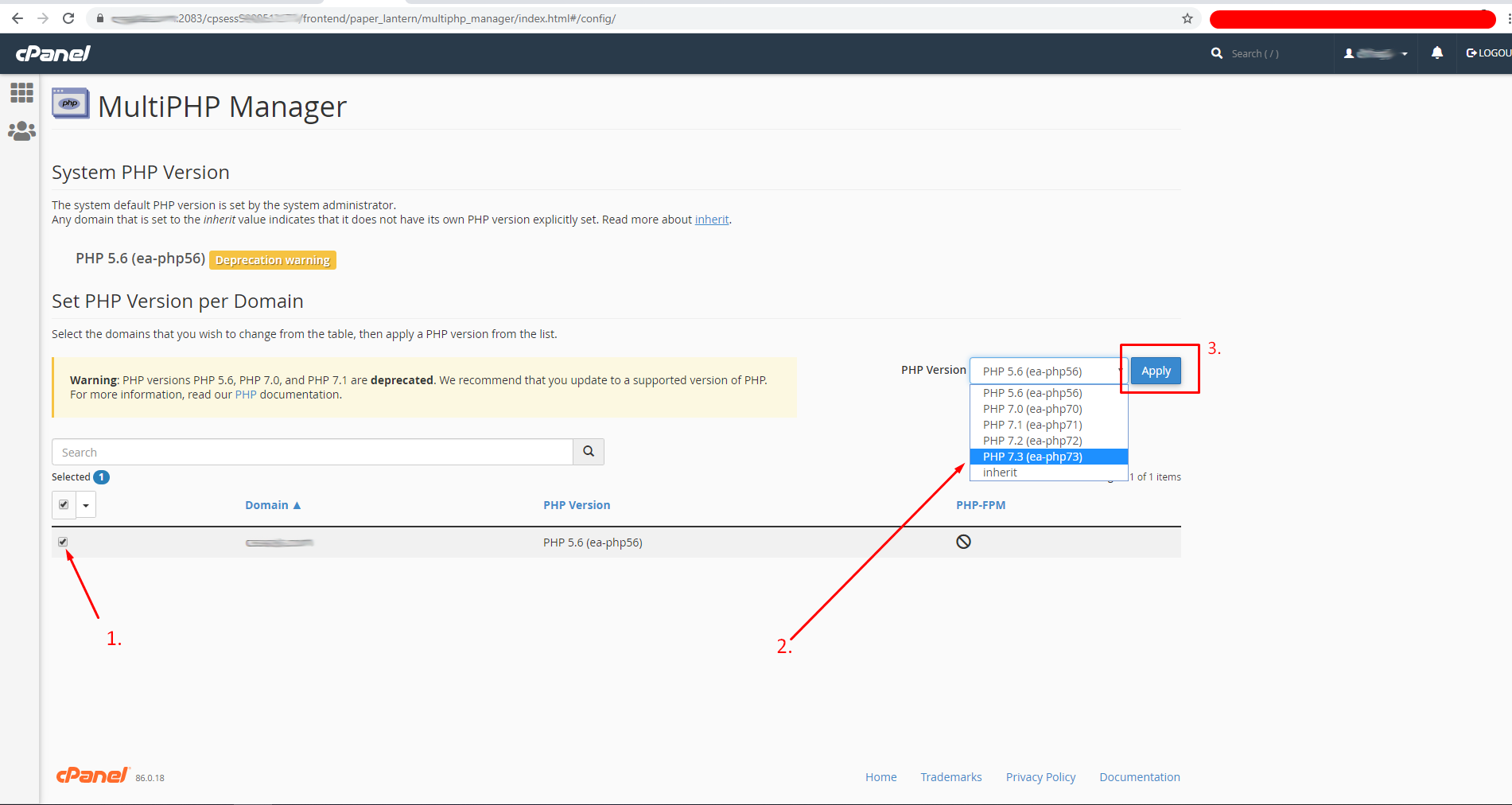Viewport: 1512px width, 805px height.
Task: Click the PHP 5.6 (ea-php56) cell in the domain row
Action: coord(593,542)
